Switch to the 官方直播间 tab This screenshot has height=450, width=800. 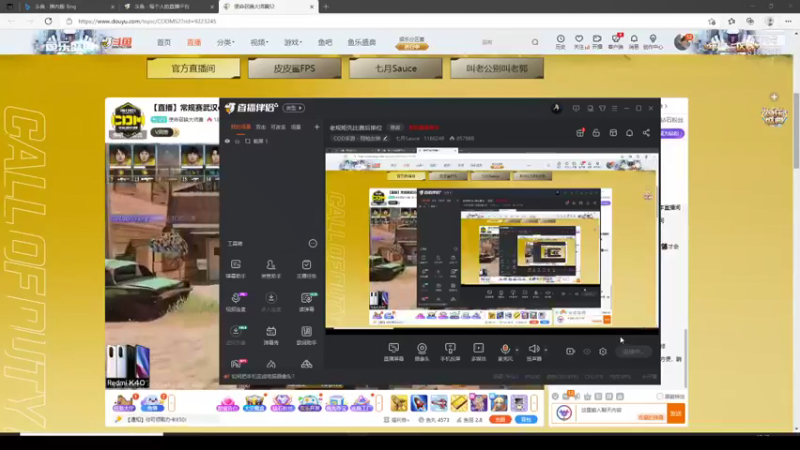click(x=193, y=68)
